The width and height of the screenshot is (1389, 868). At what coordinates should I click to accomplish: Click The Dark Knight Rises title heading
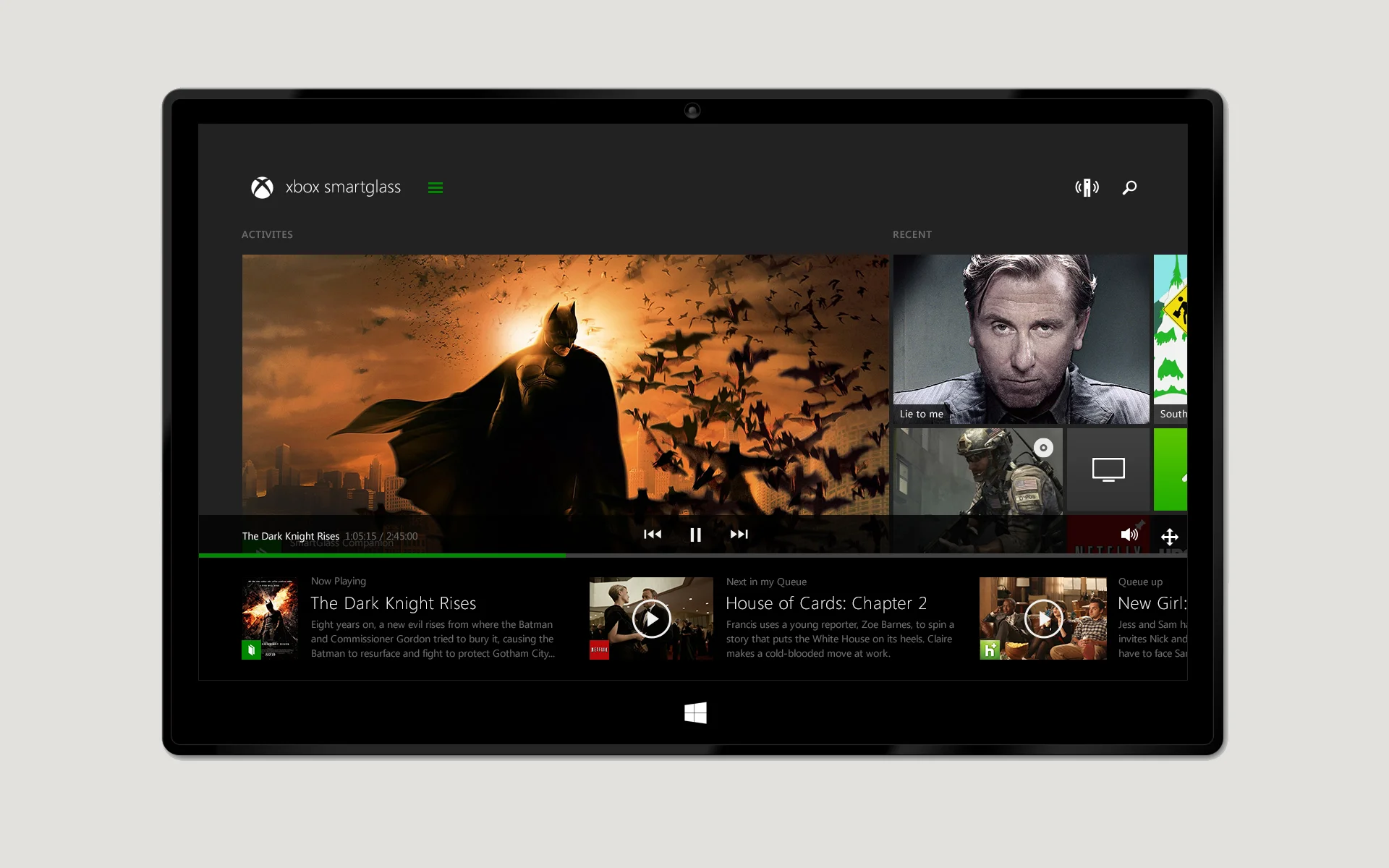click(393, 603)
